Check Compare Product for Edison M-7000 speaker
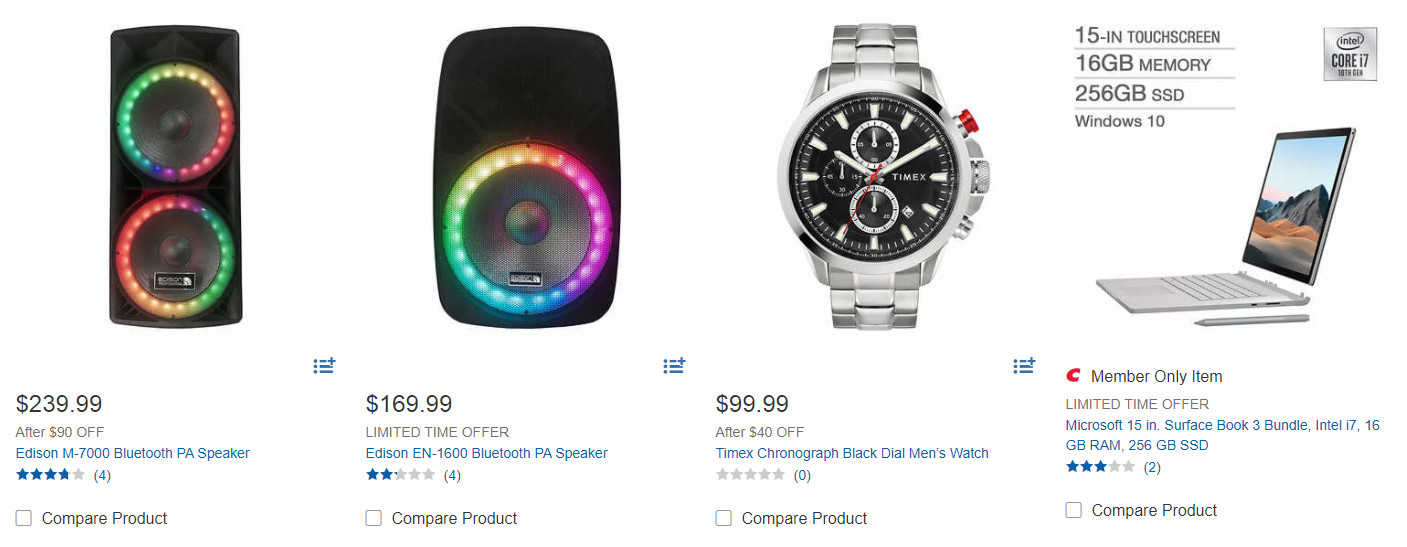Image resolution: width=1407 pixels, height=547 pixels. 24,518
